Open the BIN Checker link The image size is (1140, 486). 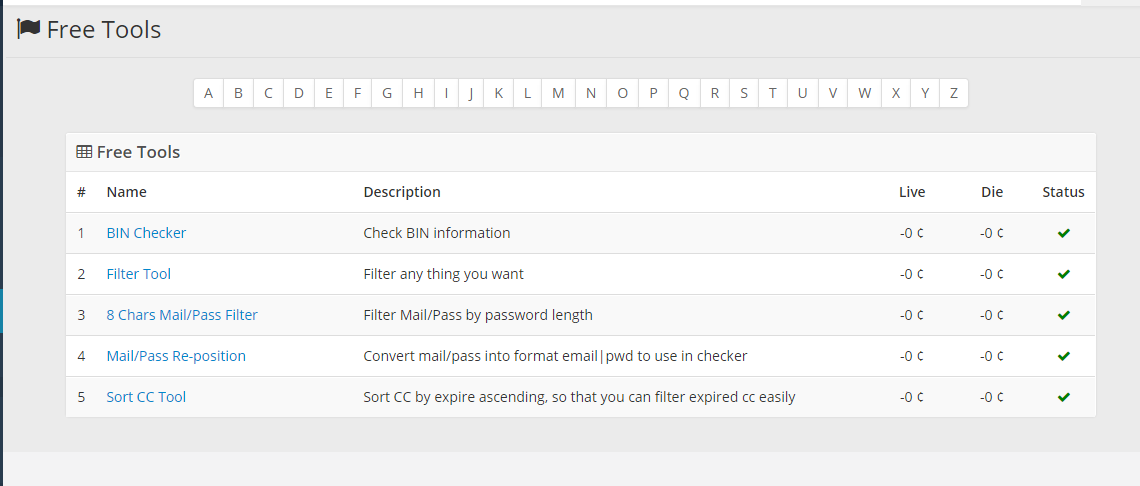(x=146, y=233)
